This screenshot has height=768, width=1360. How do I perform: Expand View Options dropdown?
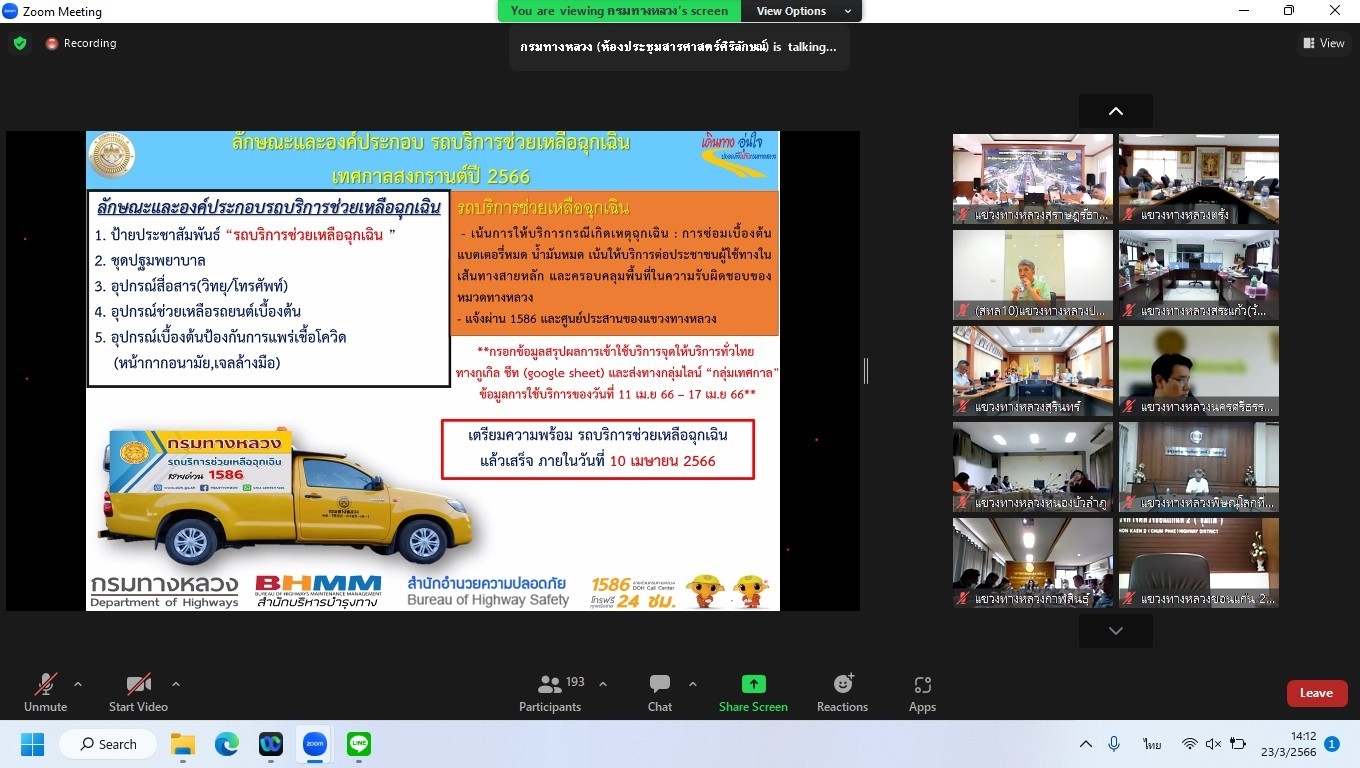click(x=803, y=11)
